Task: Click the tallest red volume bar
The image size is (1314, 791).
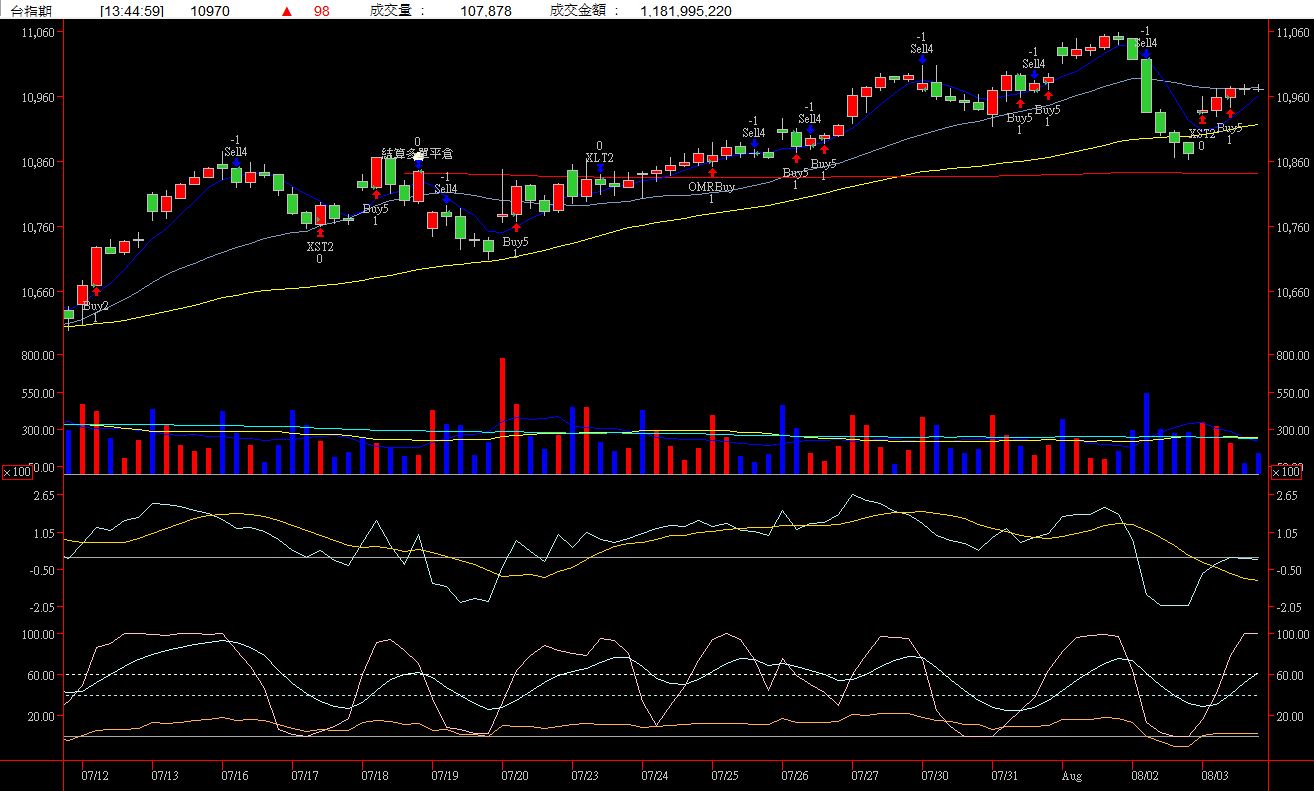Action: tap(502, 415)
